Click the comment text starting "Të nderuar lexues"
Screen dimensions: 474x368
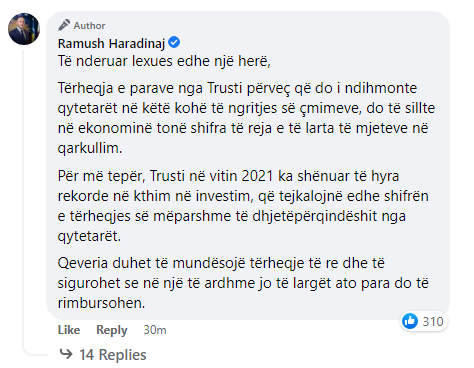click(x=164, y=61)
